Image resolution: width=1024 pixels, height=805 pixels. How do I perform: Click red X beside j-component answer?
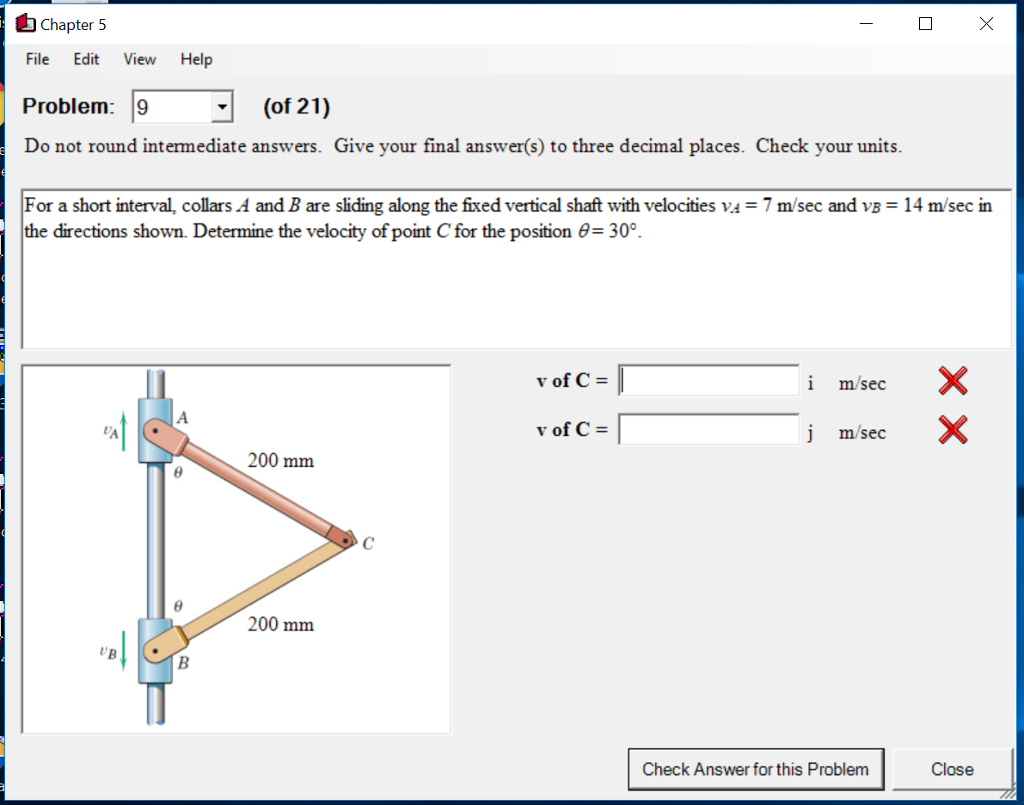pyautogui.click(x=951, y=430)
